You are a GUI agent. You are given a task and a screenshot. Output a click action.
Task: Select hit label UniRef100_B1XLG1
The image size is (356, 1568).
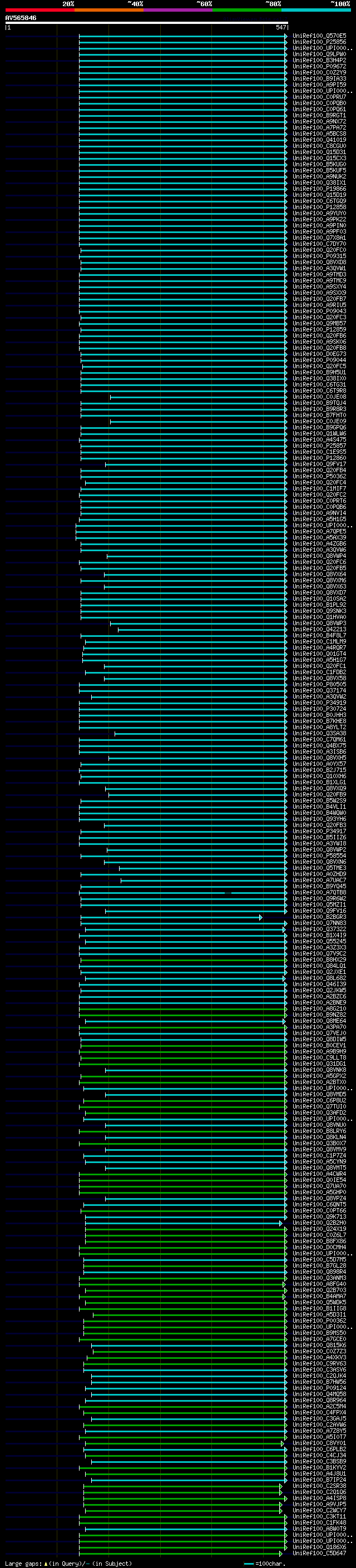[x=319, y=782]
